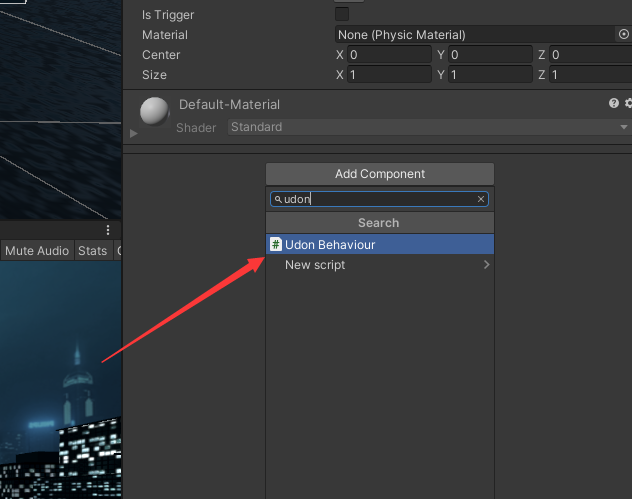This screenshot has width=632, height=499.
Task: Open the Game view three-dot options menu
Action: click(108, 230)
